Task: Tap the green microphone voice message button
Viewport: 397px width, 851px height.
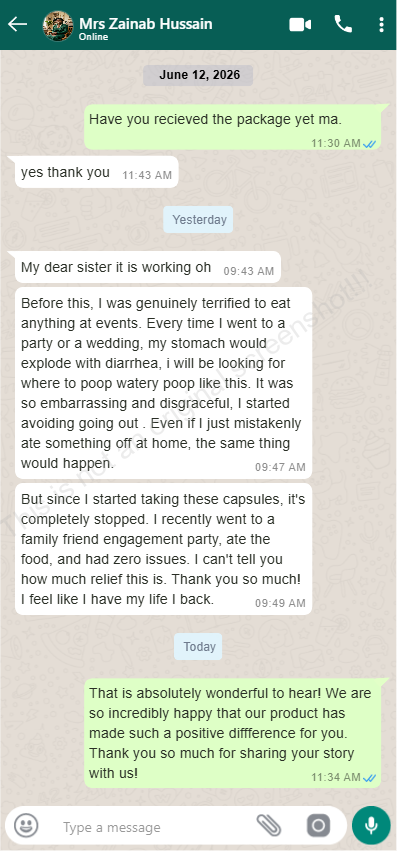Action: tap(371, 825)
